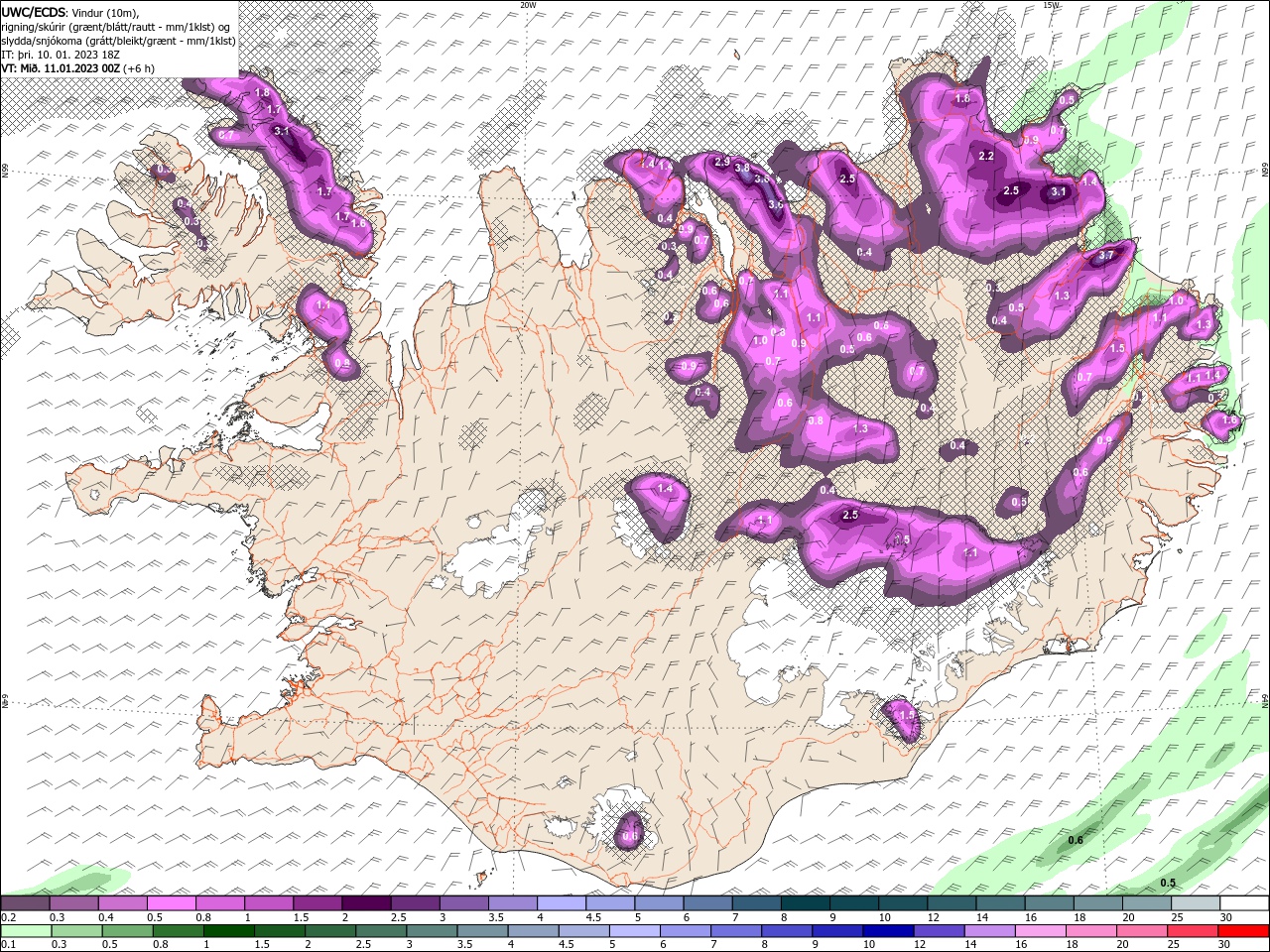Image resolution: width=1270 pixels, height=952 pixels.
Task: Click the bright pink swatch right of purple-scale '0.5'
Action: (x=171, y=902)
